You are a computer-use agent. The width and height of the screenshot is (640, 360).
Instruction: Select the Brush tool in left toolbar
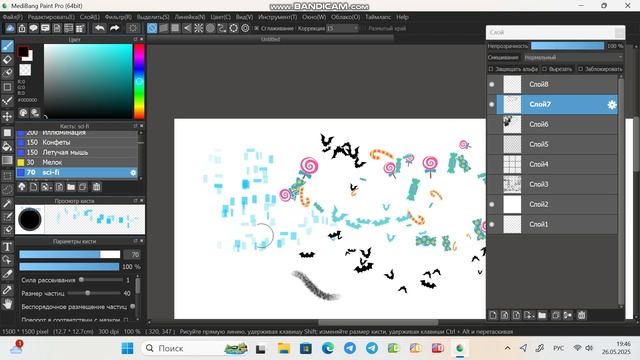coord(7,46)
